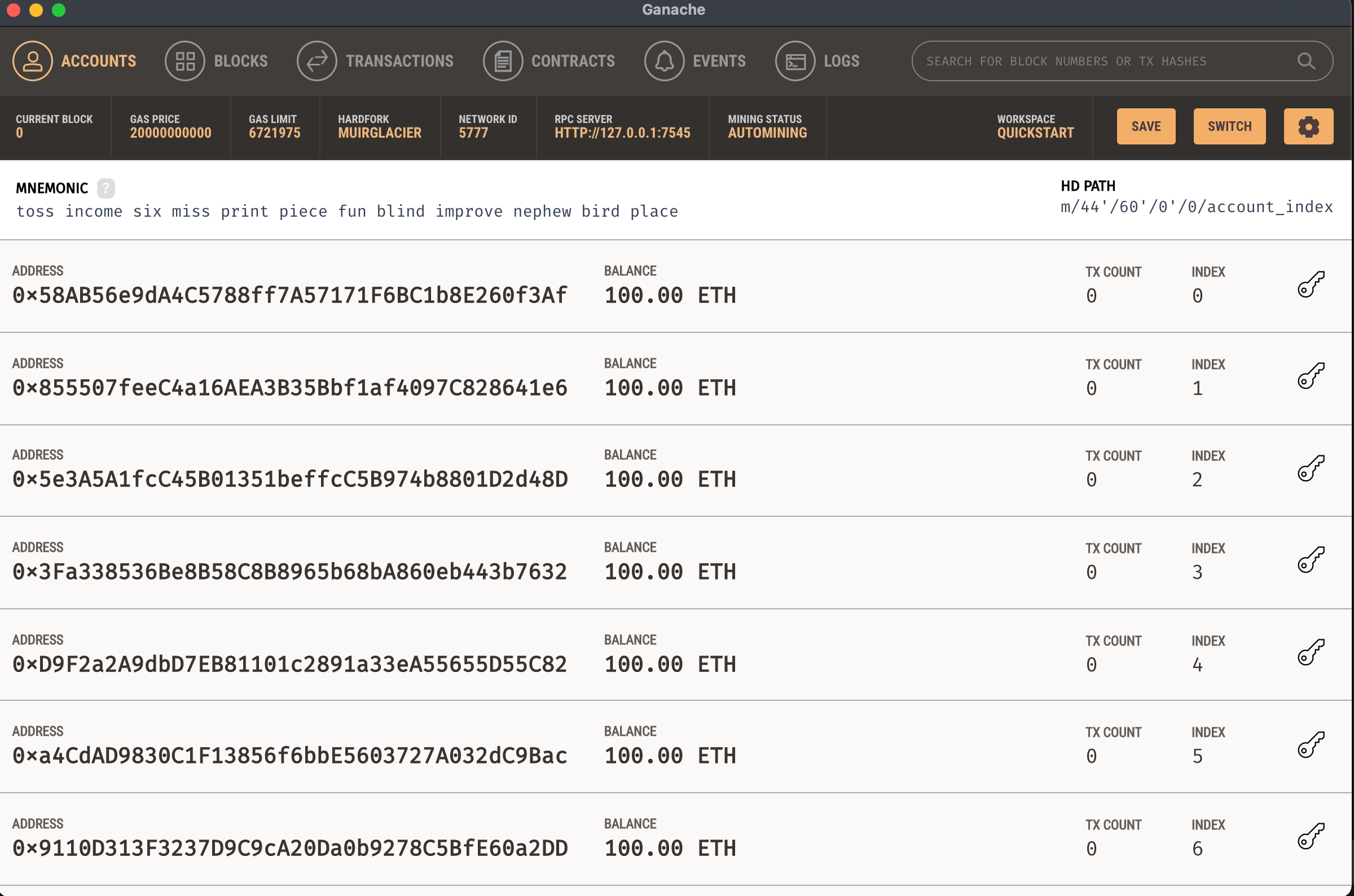This screenshot has width=1354, height=896.
Task: Select the HD path value
Action: tap(1197, 207)
